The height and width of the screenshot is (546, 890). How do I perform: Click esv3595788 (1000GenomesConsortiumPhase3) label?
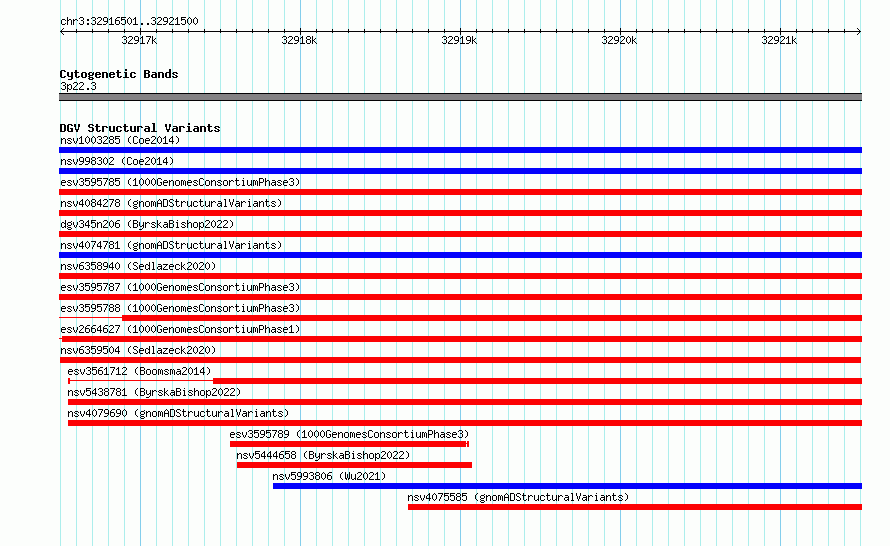tap(180, 308)
